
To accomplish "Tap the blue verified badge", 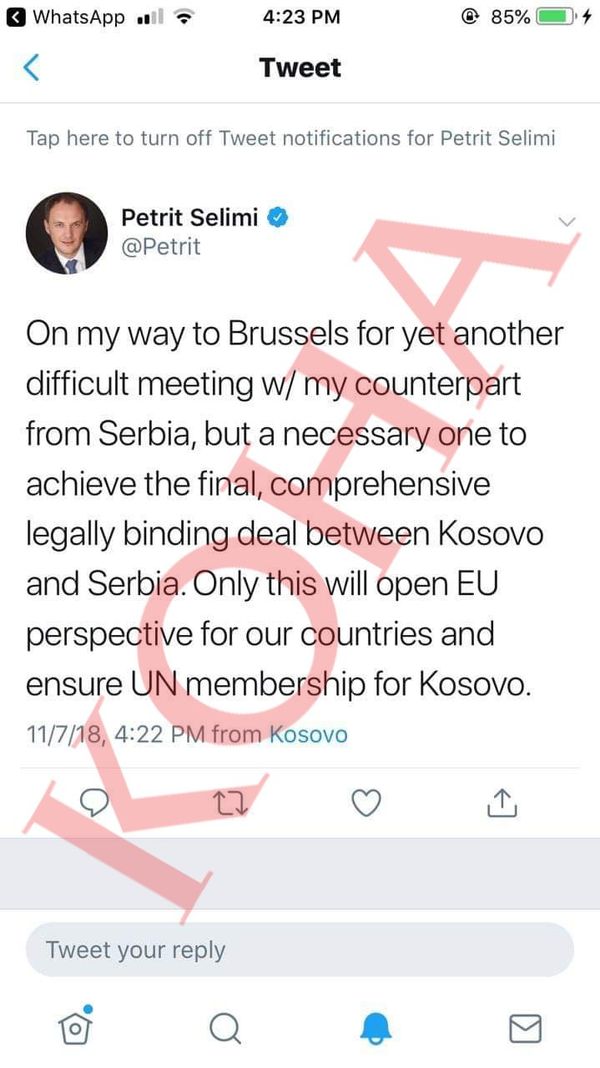I will [277, 218].
